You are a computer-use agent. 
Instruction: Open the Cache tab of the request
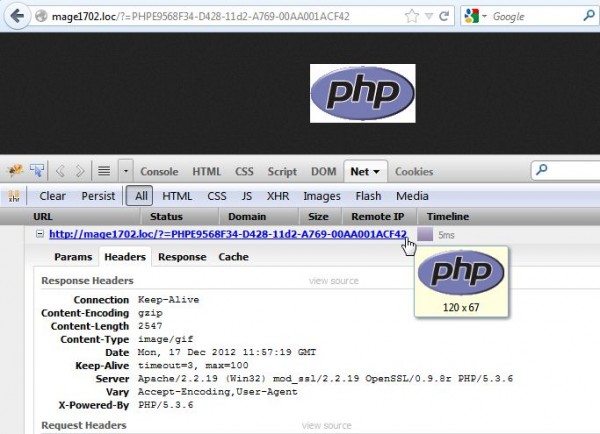coord(233,257)
